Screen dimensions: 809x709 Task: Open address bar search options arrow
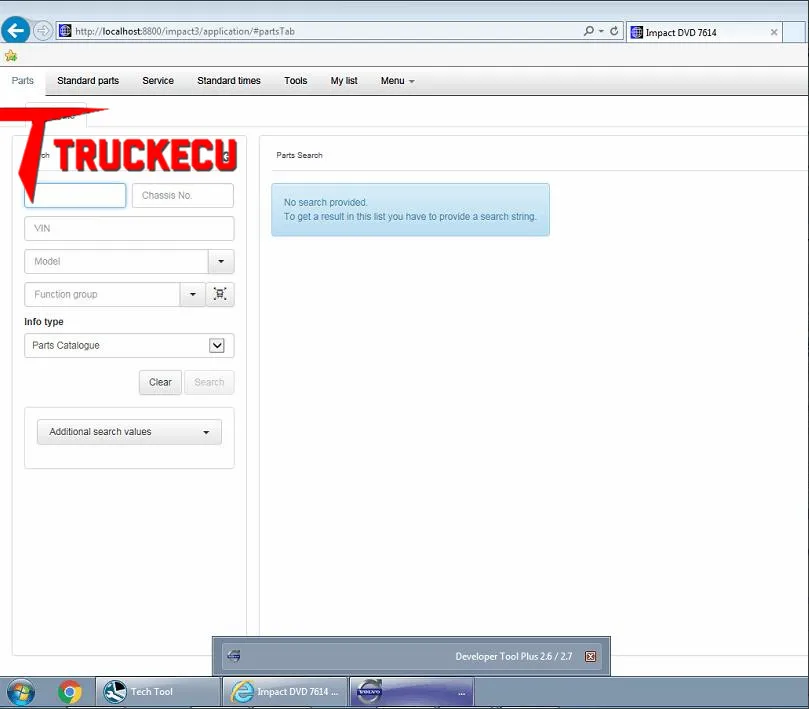click(601, 31)
